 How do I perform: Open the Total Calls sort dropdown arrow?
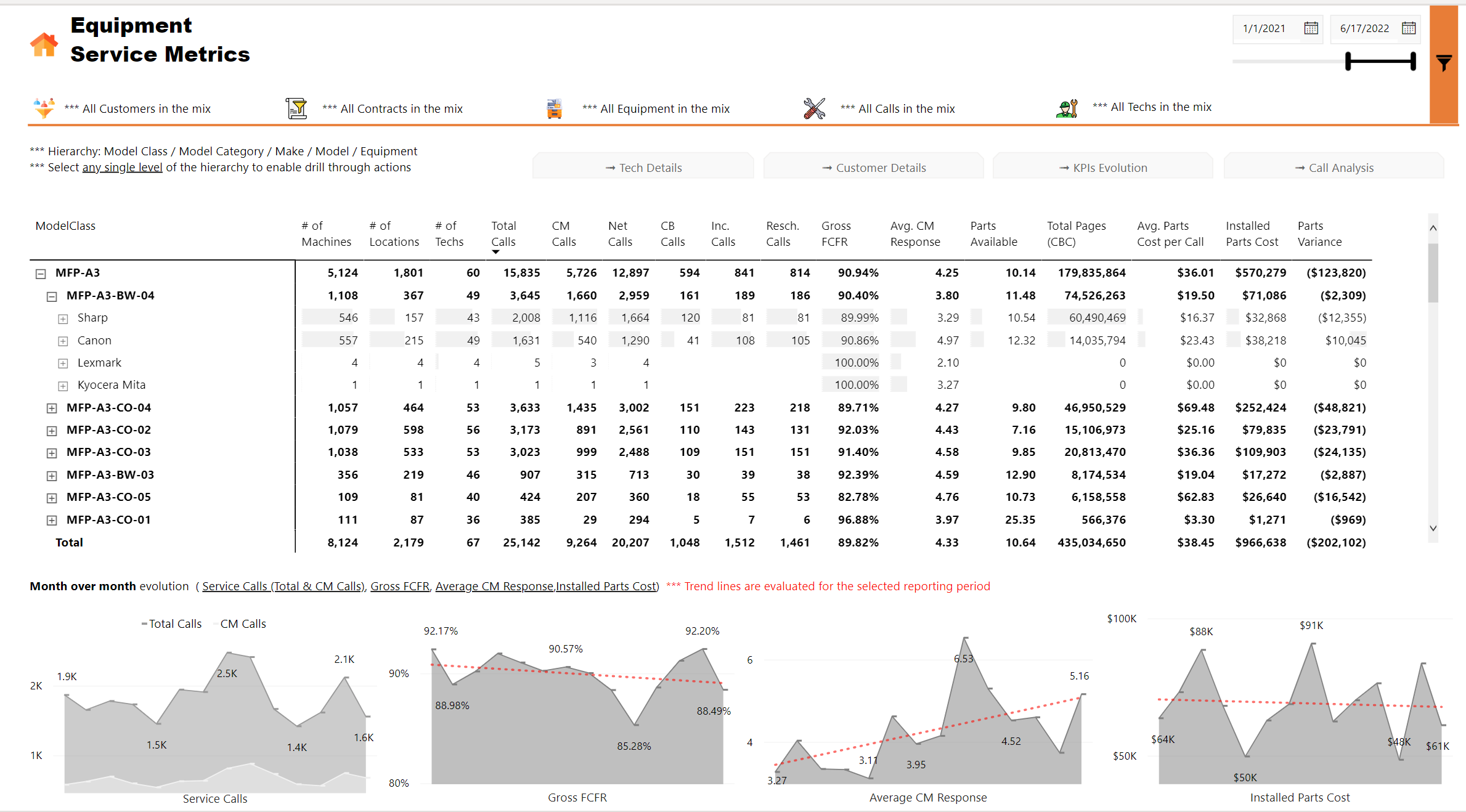(497, 253)
